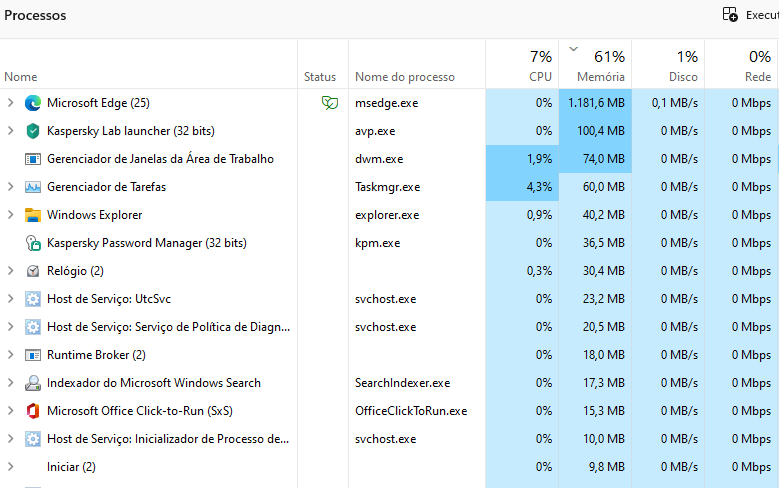Select the dwm.exe process name
The width and height of the screenshot is (779, 488).
[x=379, y=159]
